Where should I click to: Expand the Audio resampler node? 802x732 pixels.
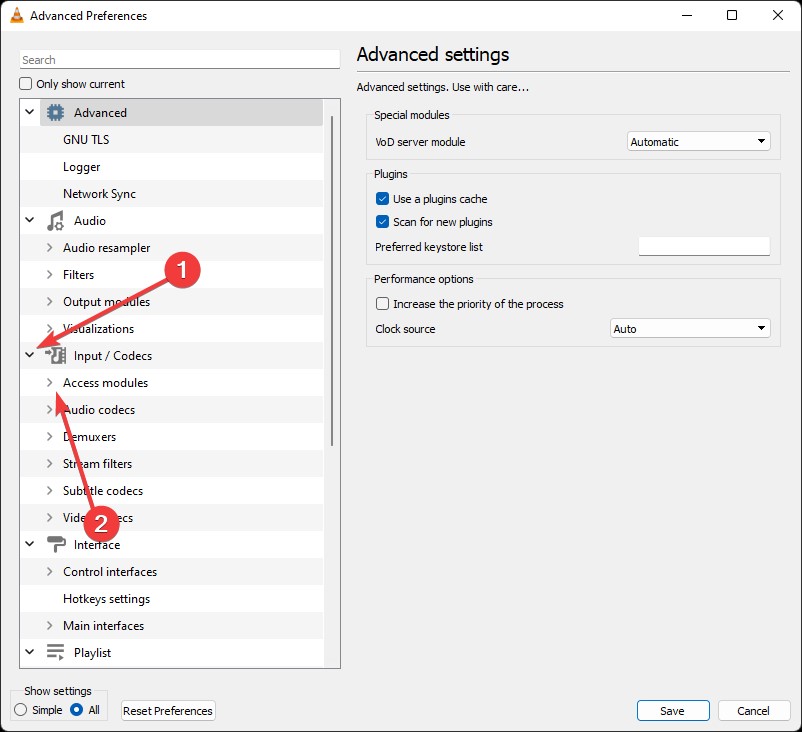(50, 247)
